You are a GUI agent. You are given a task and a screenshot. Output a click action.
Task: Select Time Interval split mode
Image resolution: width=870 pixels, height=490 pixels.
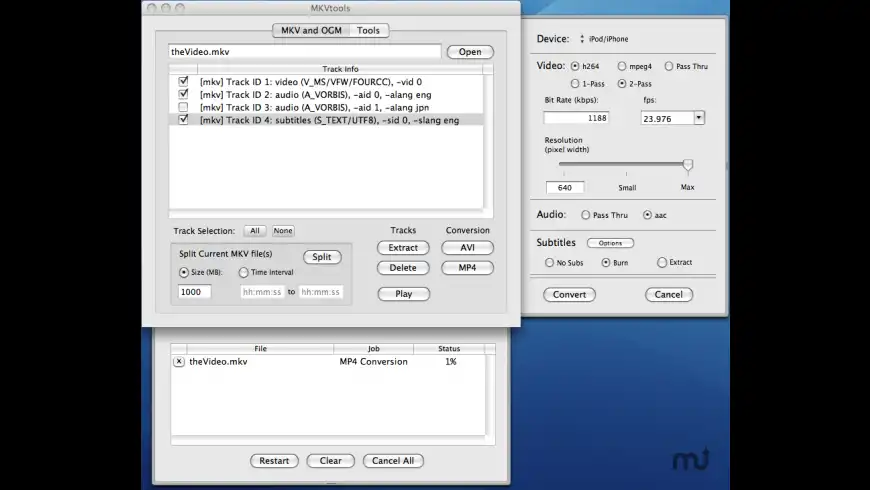[243, 272]
